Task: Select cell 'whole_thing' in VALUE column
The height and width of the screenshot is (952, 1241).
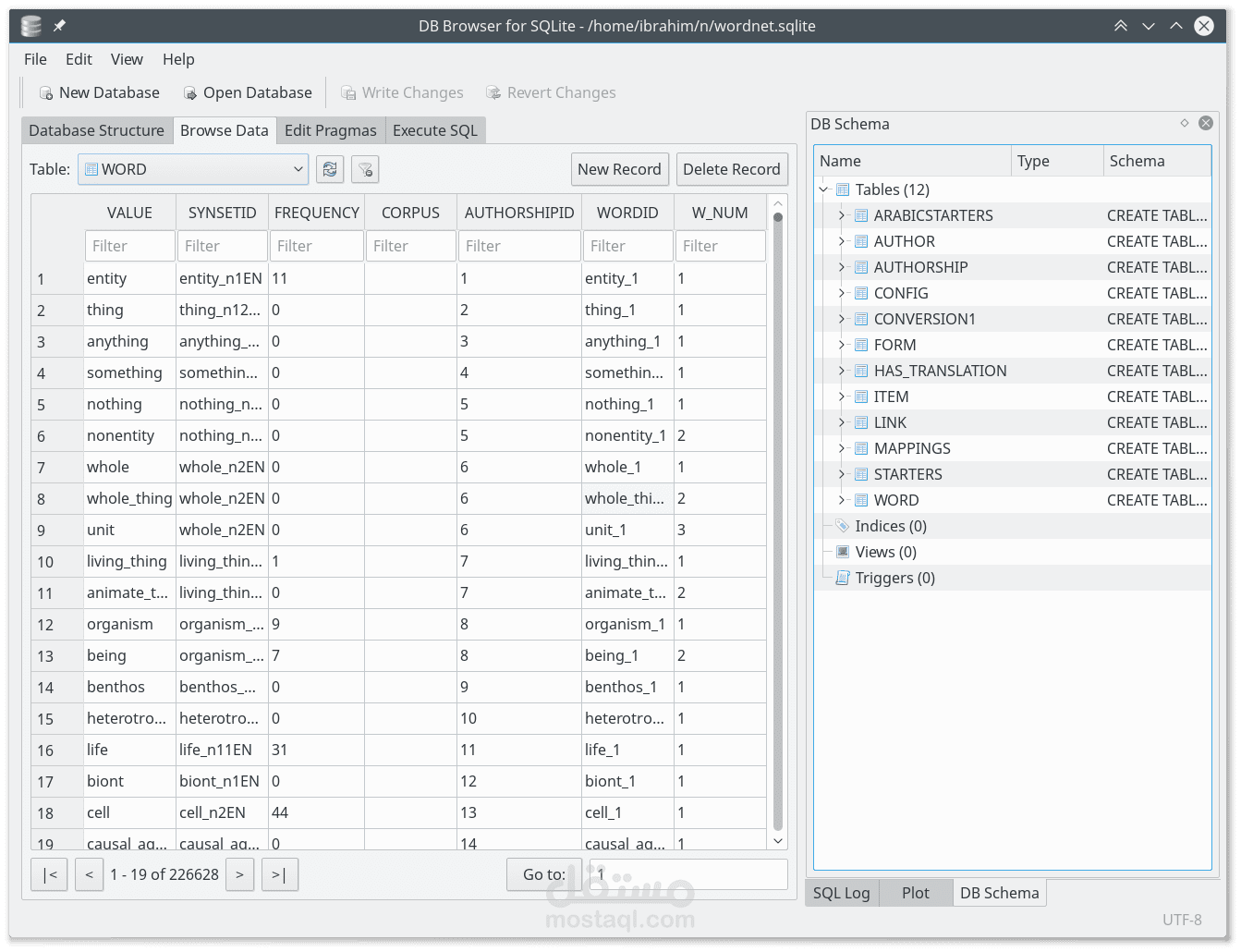Action: [129, 498]
